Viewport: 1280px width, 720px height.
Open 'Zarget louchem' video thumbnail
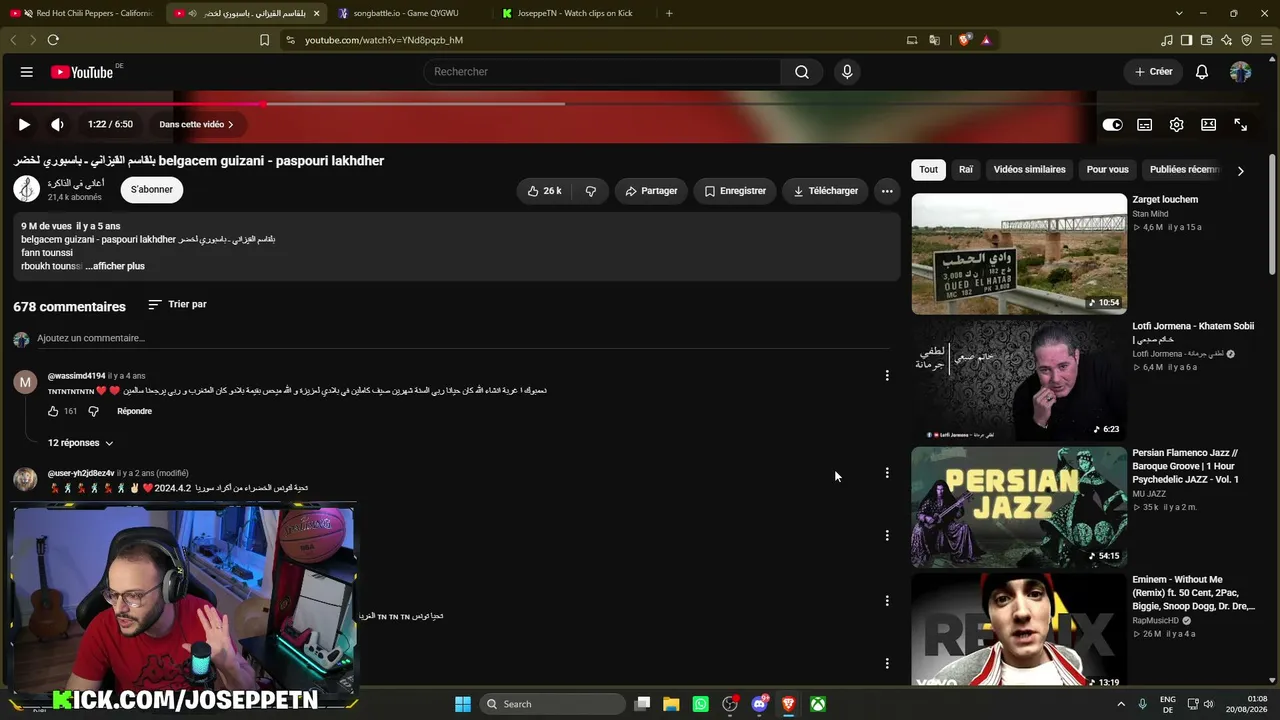1019,254
